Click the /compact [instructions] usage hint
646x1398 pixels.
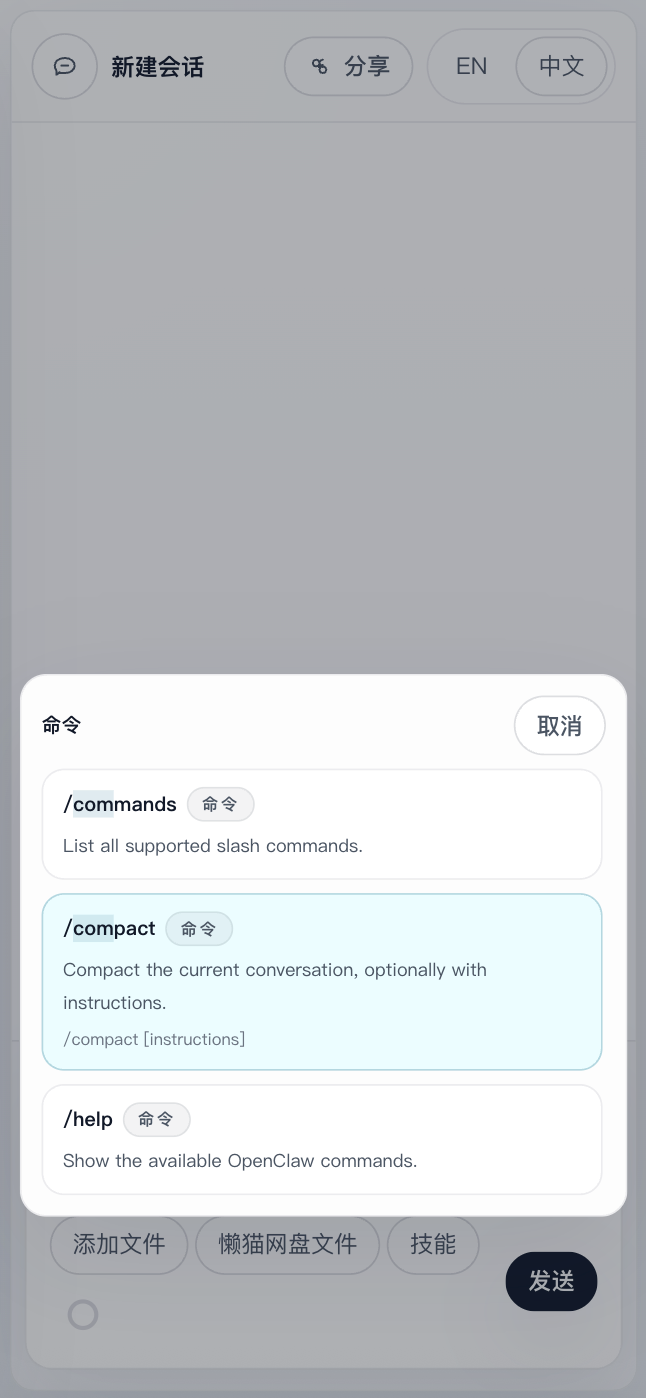point(154,1039)
